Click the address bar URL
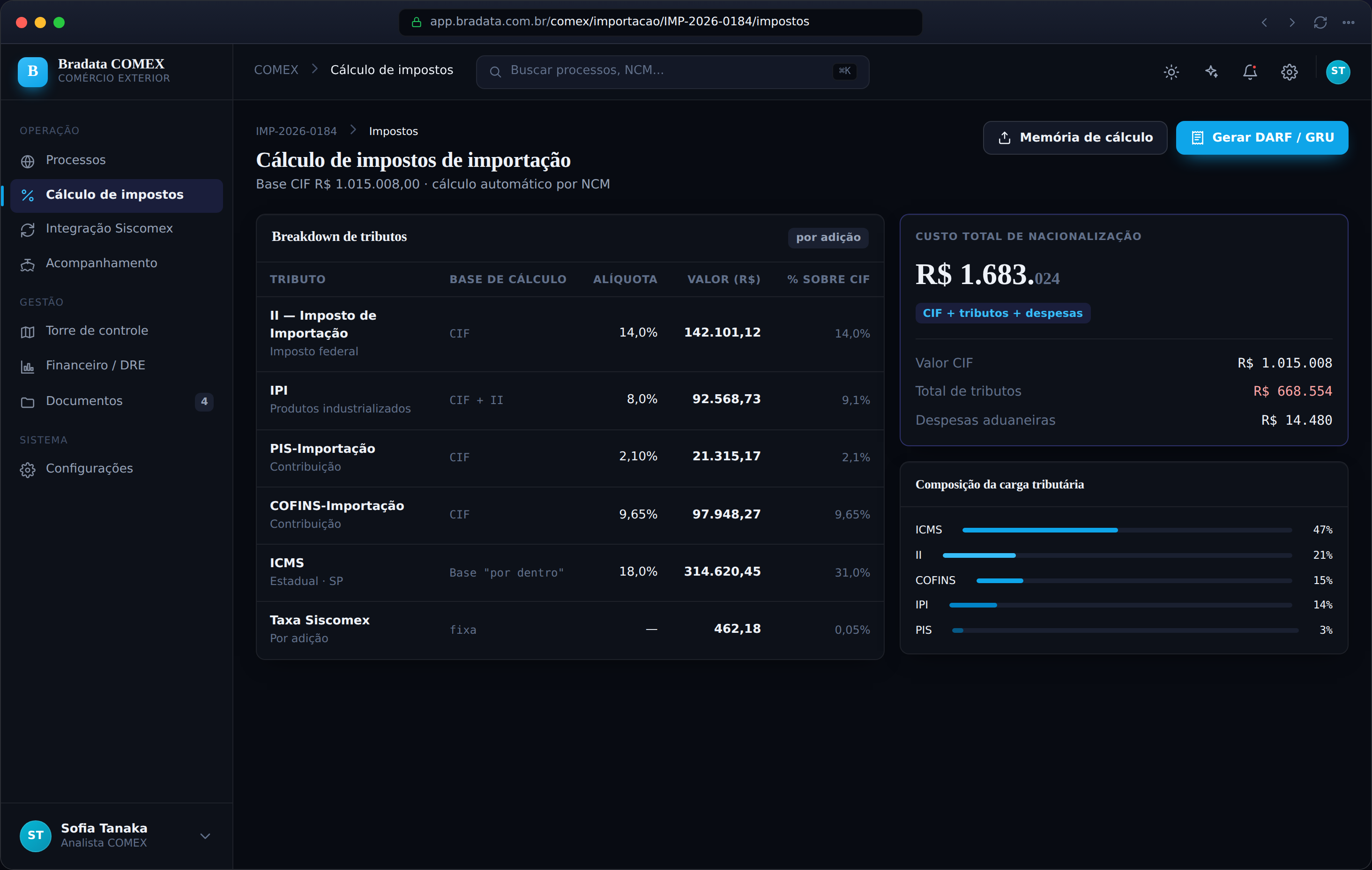 tap(619, 22)
